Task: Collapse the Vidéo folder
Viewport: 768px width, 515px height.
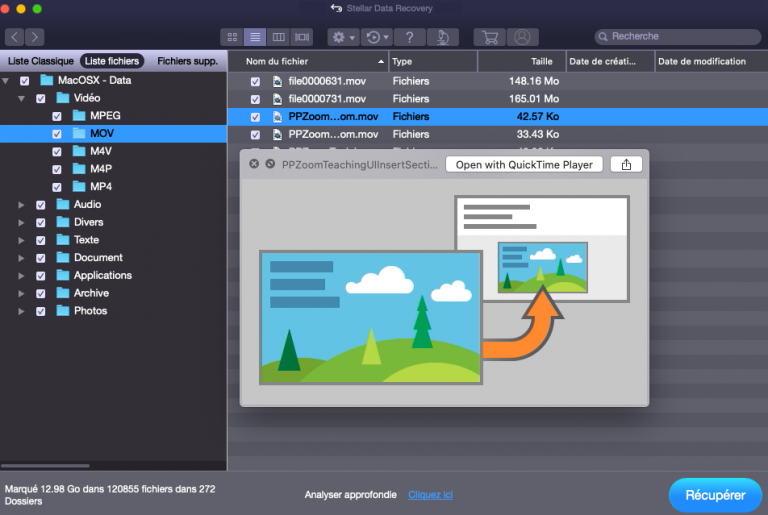Action: coord(21,99)
